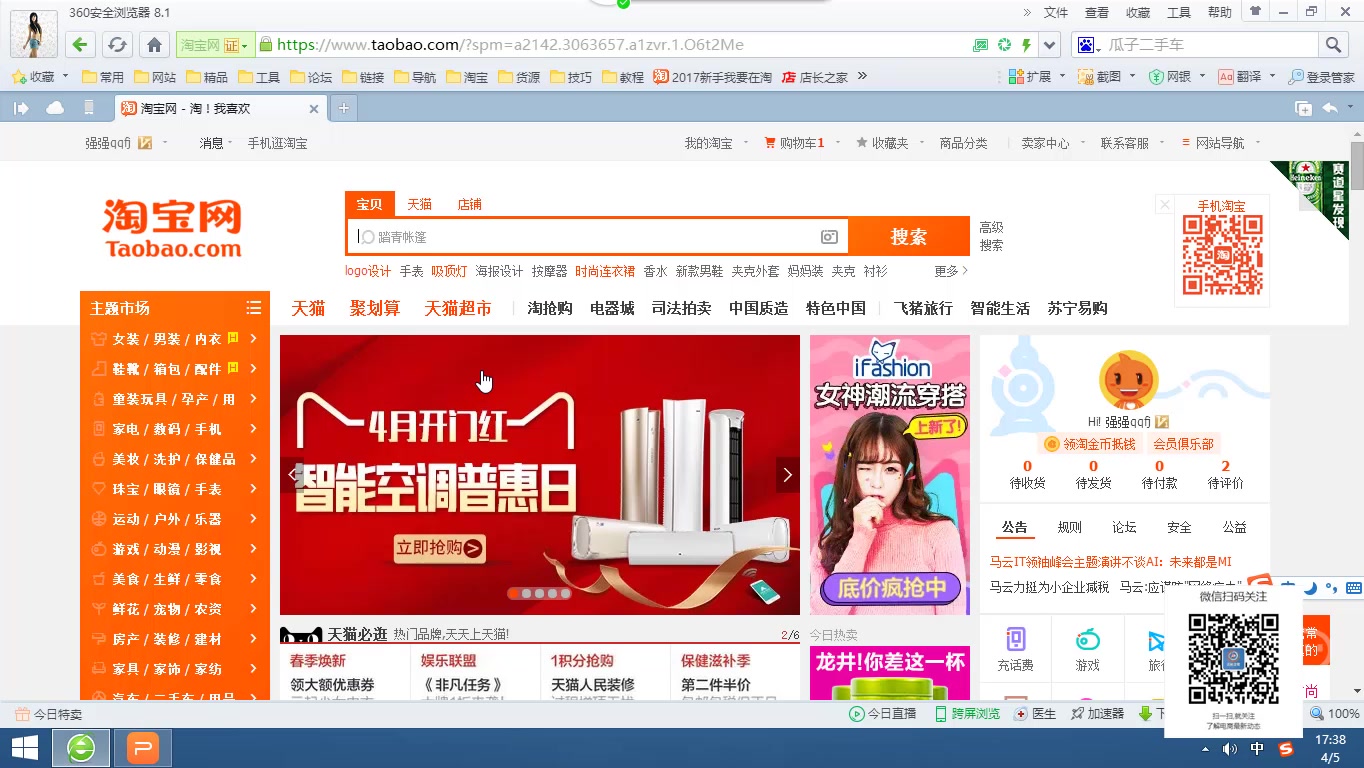Show previous banner with left arrow

point(293,475)
